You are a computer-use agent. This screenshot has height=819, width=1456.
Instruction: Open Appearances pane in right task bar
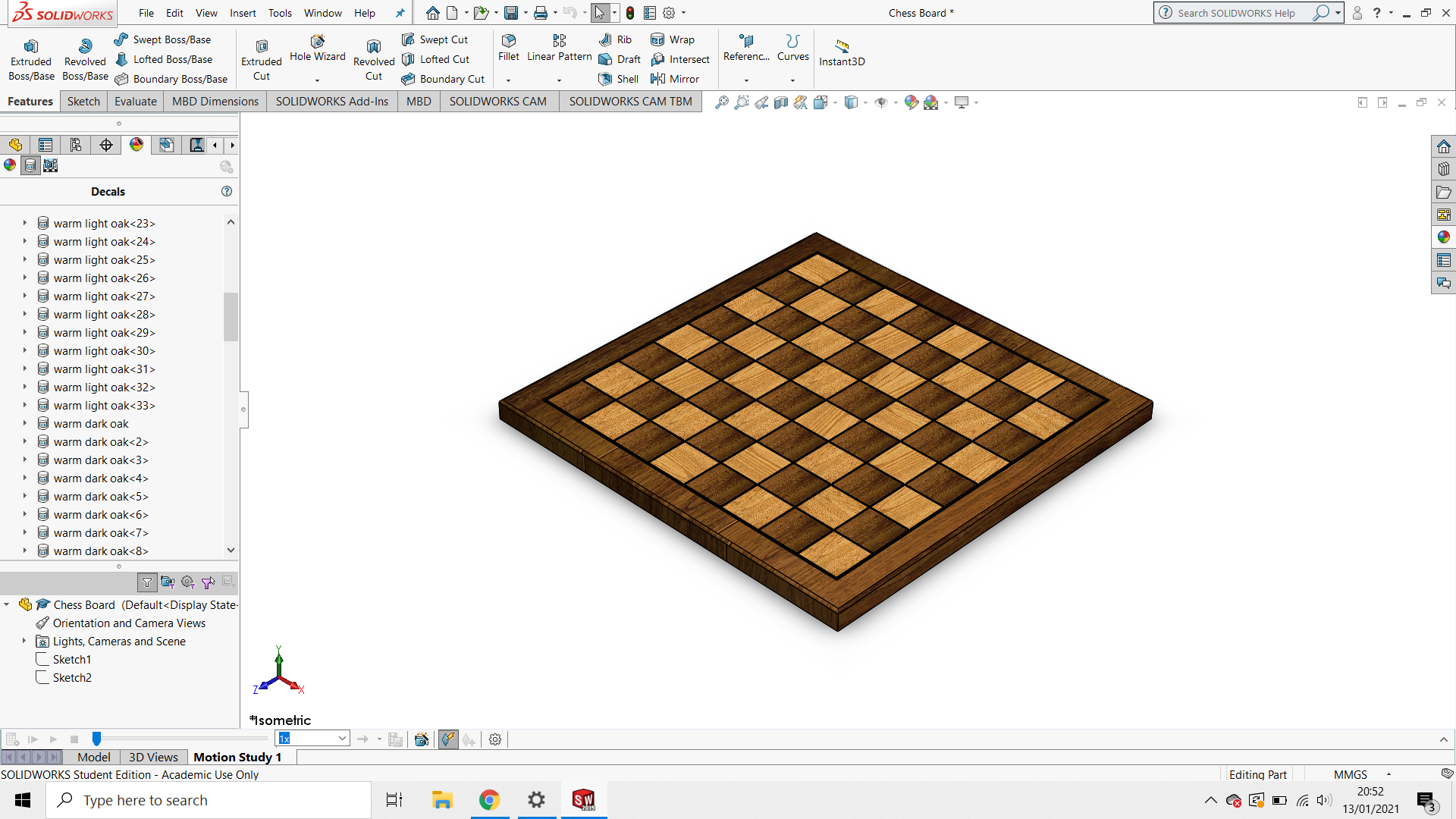point(1443,237)
